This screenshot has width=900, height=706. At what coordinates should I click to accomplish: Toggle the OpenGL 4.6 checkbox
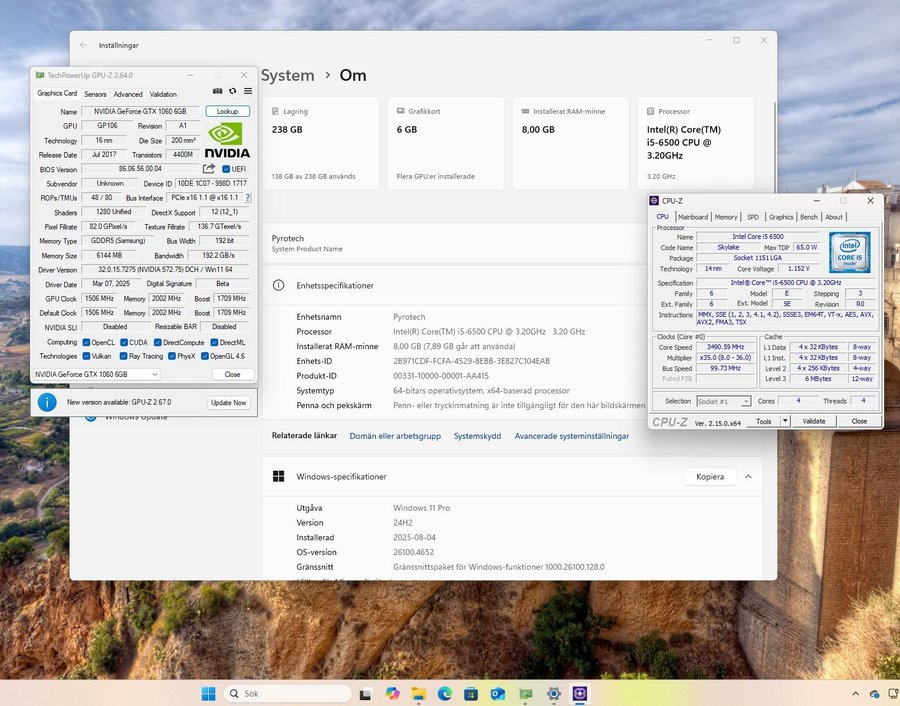[x=204, y=356]
